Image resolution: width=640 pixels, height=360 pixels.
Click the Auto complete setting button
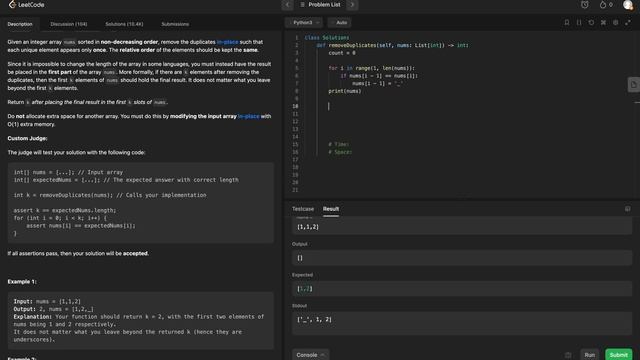340,22
